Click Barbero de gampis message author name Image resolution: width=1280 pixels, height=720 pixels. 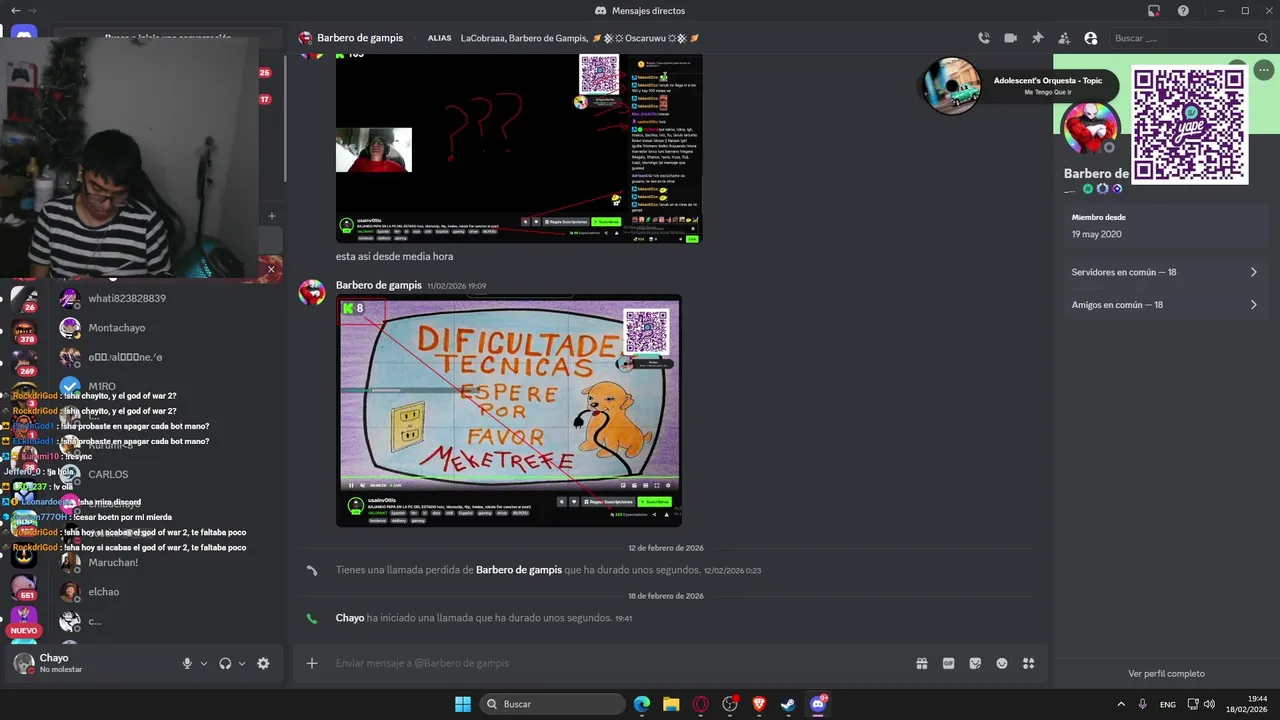(x=378, y=285)
